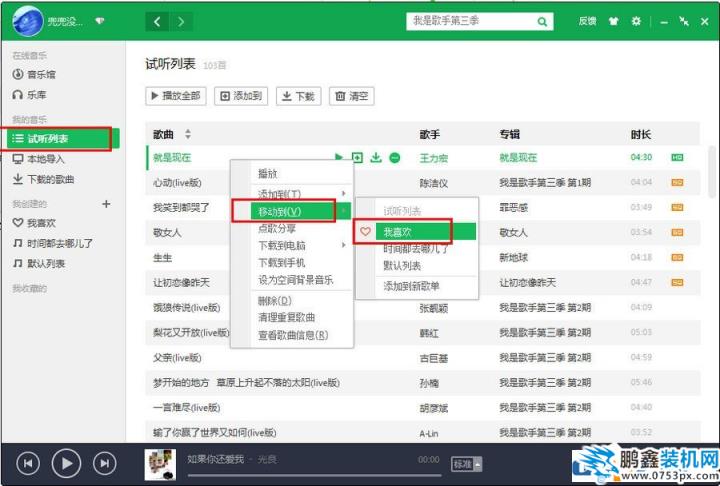The height and width of the screenshot is (486, 720).
Task: Click 播放全部 button
Action: (x=176, y=96)
